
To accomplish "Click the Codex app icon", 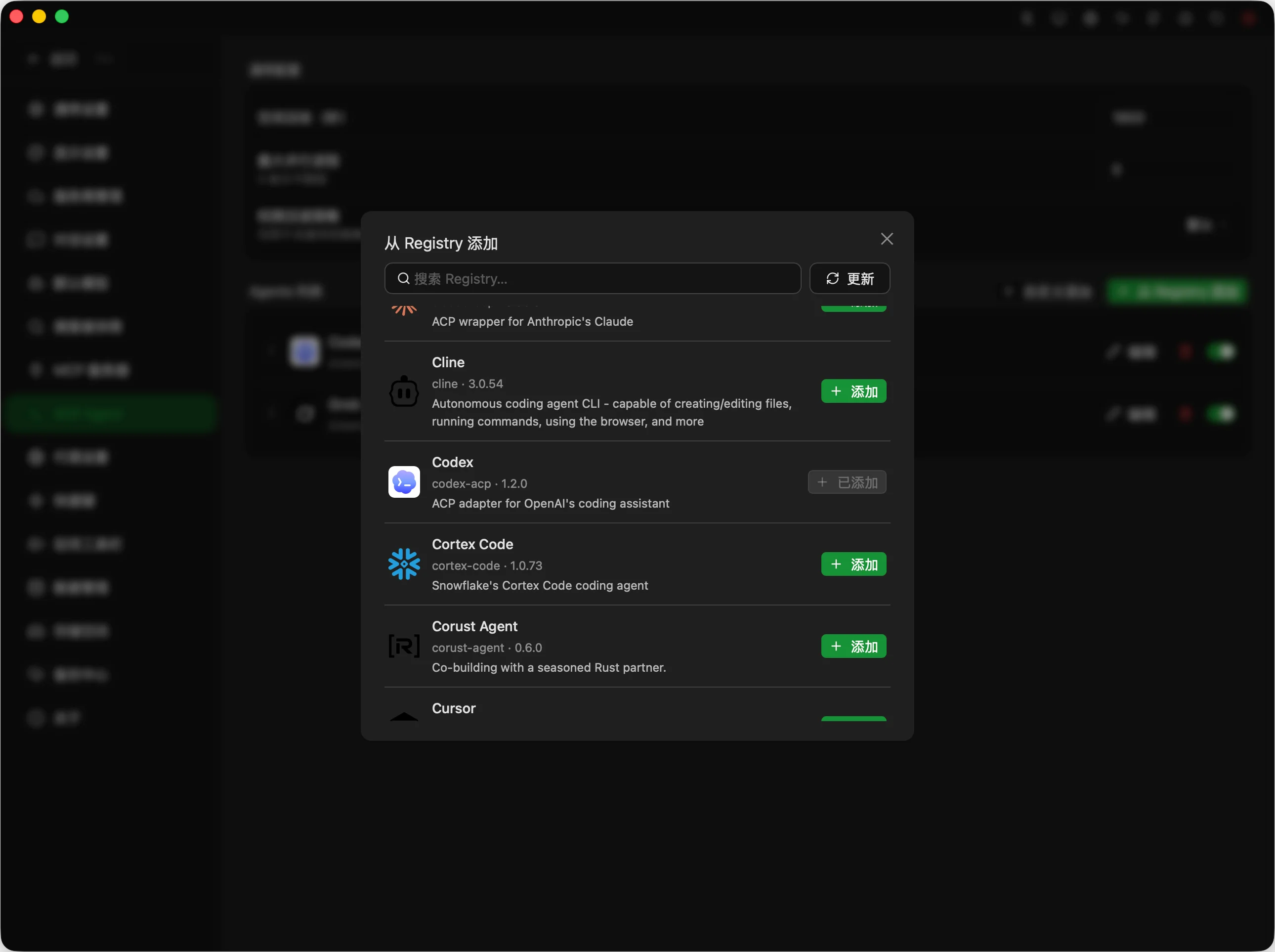I will click(x=404, y=482).
